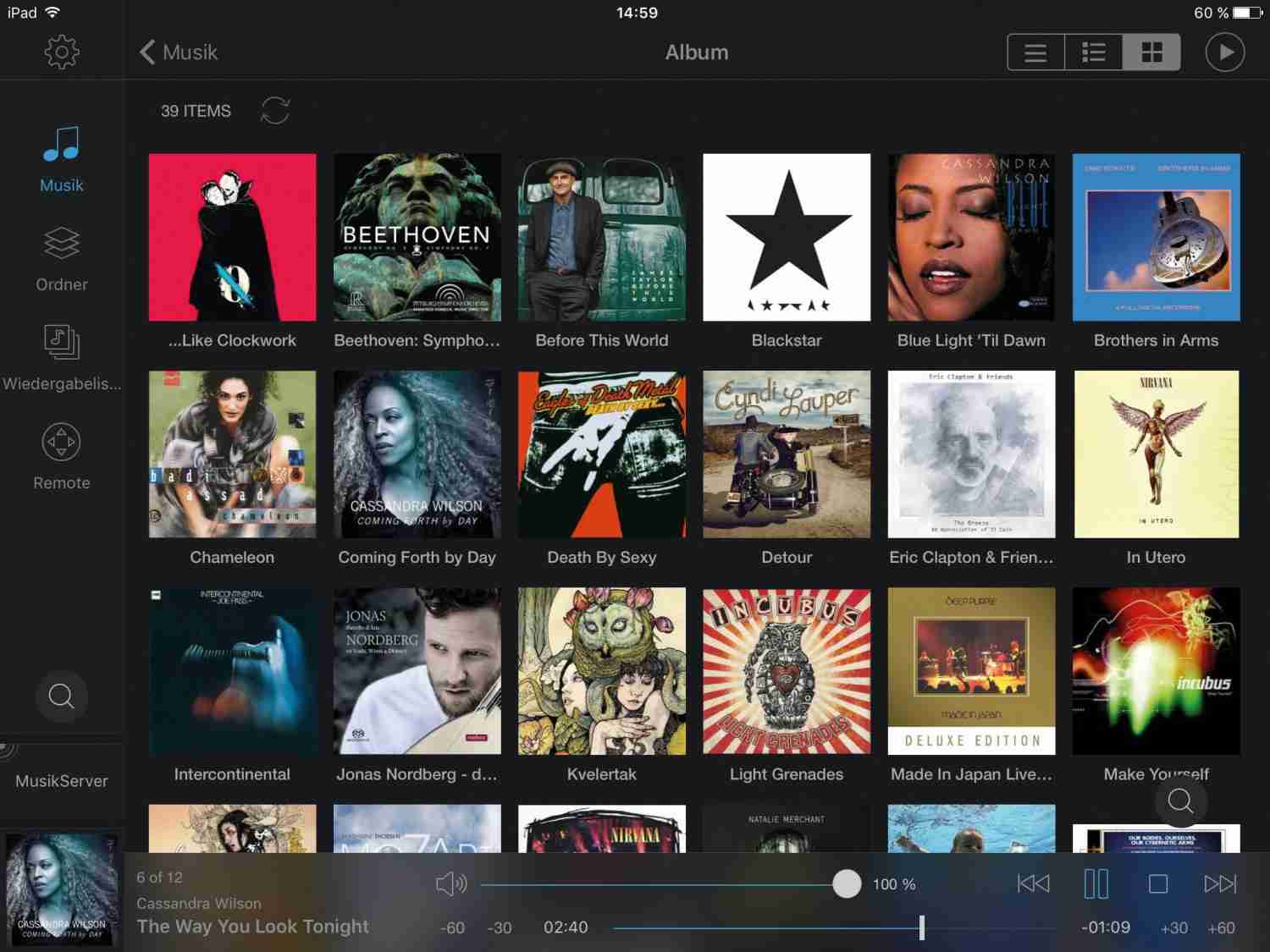Click the '6 of 12' track counter
Image resolution: width=1270 pixels, height=952 pixels.
pyautogui.click(x=159, y=878)
